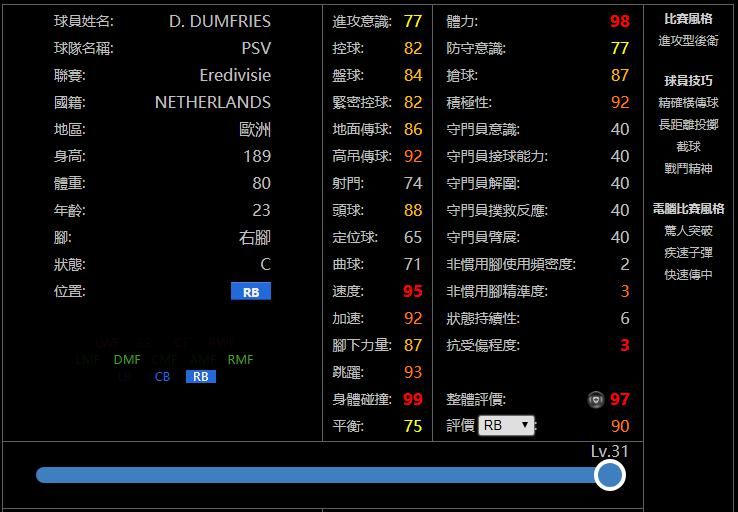Click the 盤球 value 84
The width and height of the screenshot is (738, 512).
[x=413, y=75]
